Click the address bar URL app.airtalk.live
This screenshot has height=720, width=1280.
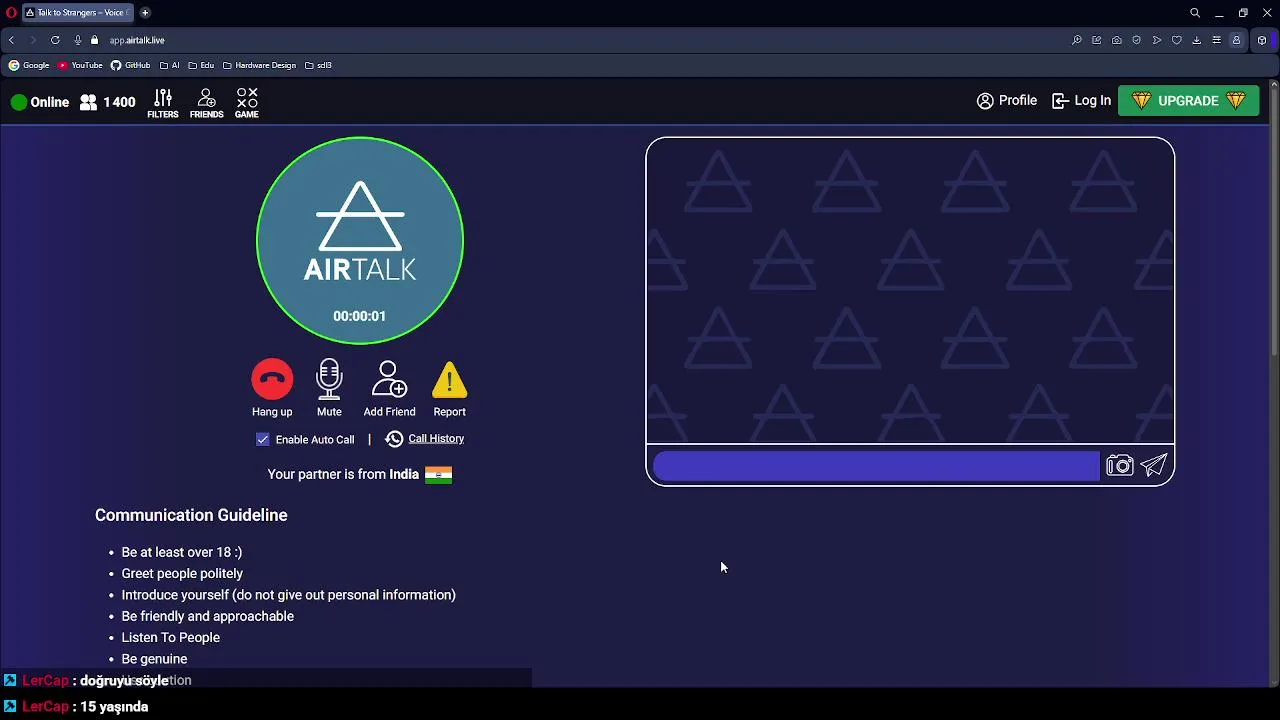click(137, 40)
